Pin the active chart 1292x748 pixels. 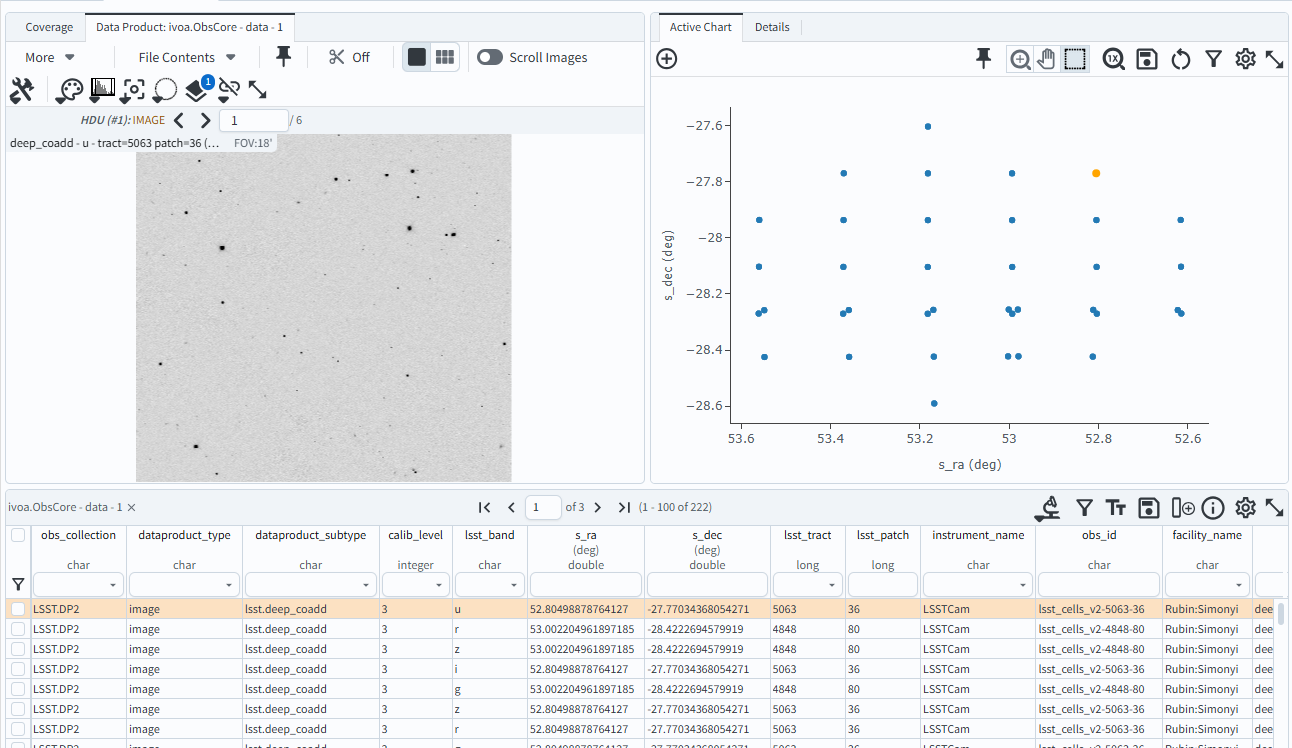[984, 59]
